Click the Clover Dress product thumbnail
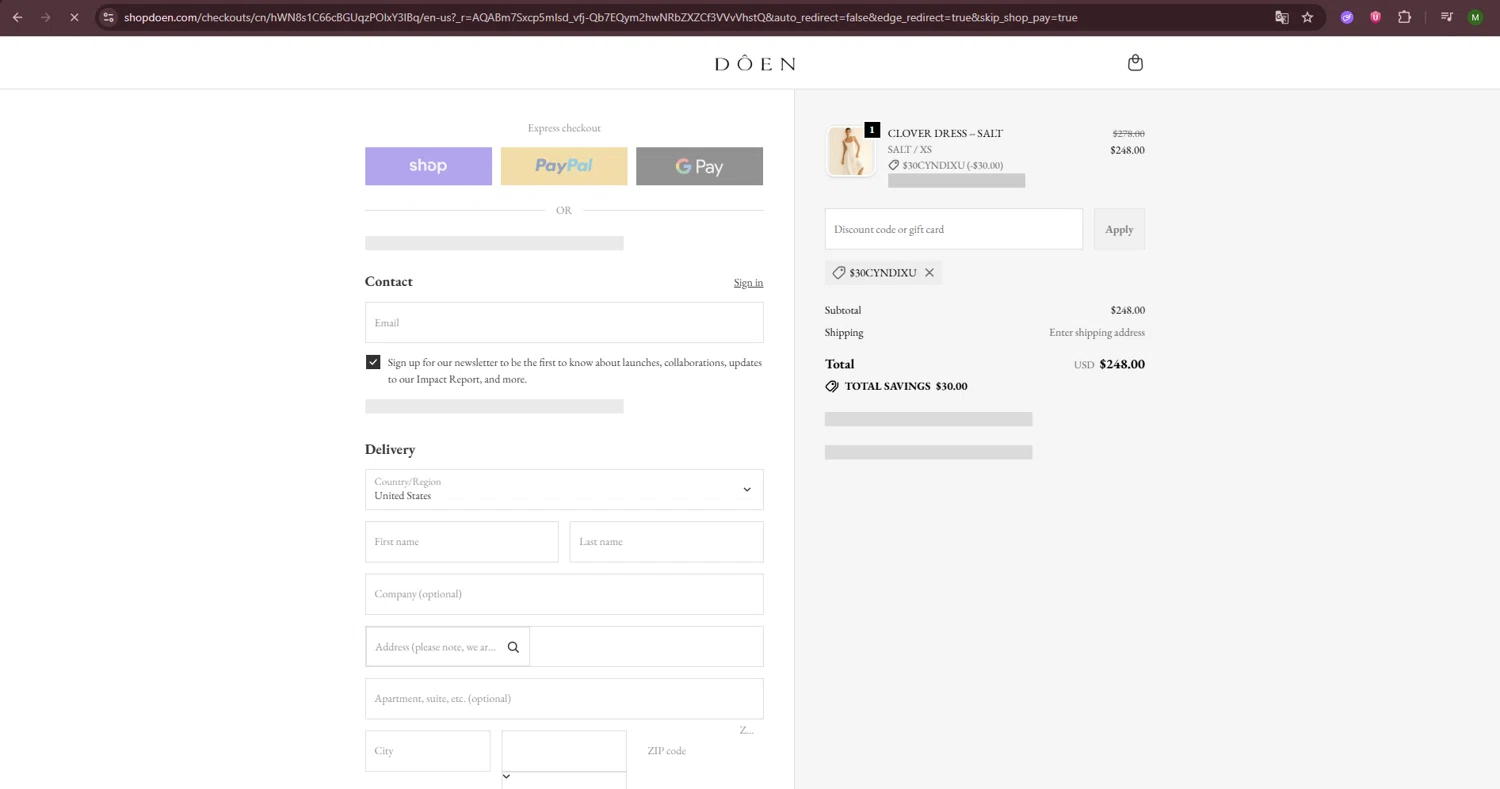 (x=849, y=151)
